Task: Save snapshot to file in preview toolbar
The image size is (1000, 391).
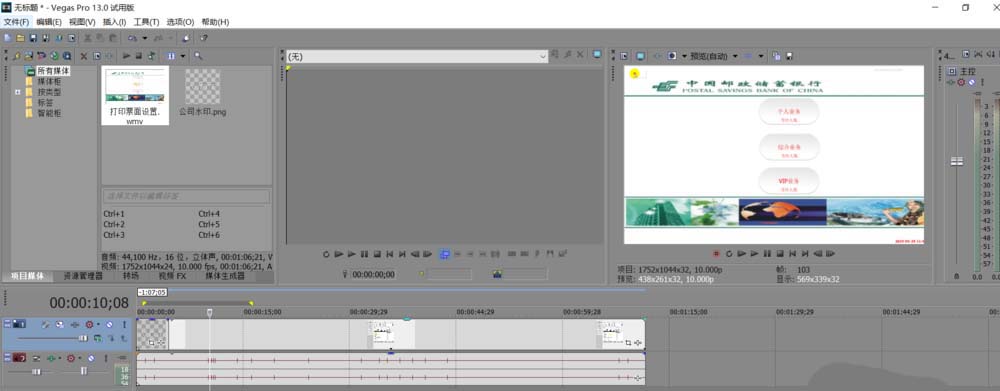Action: click(789, 57)
